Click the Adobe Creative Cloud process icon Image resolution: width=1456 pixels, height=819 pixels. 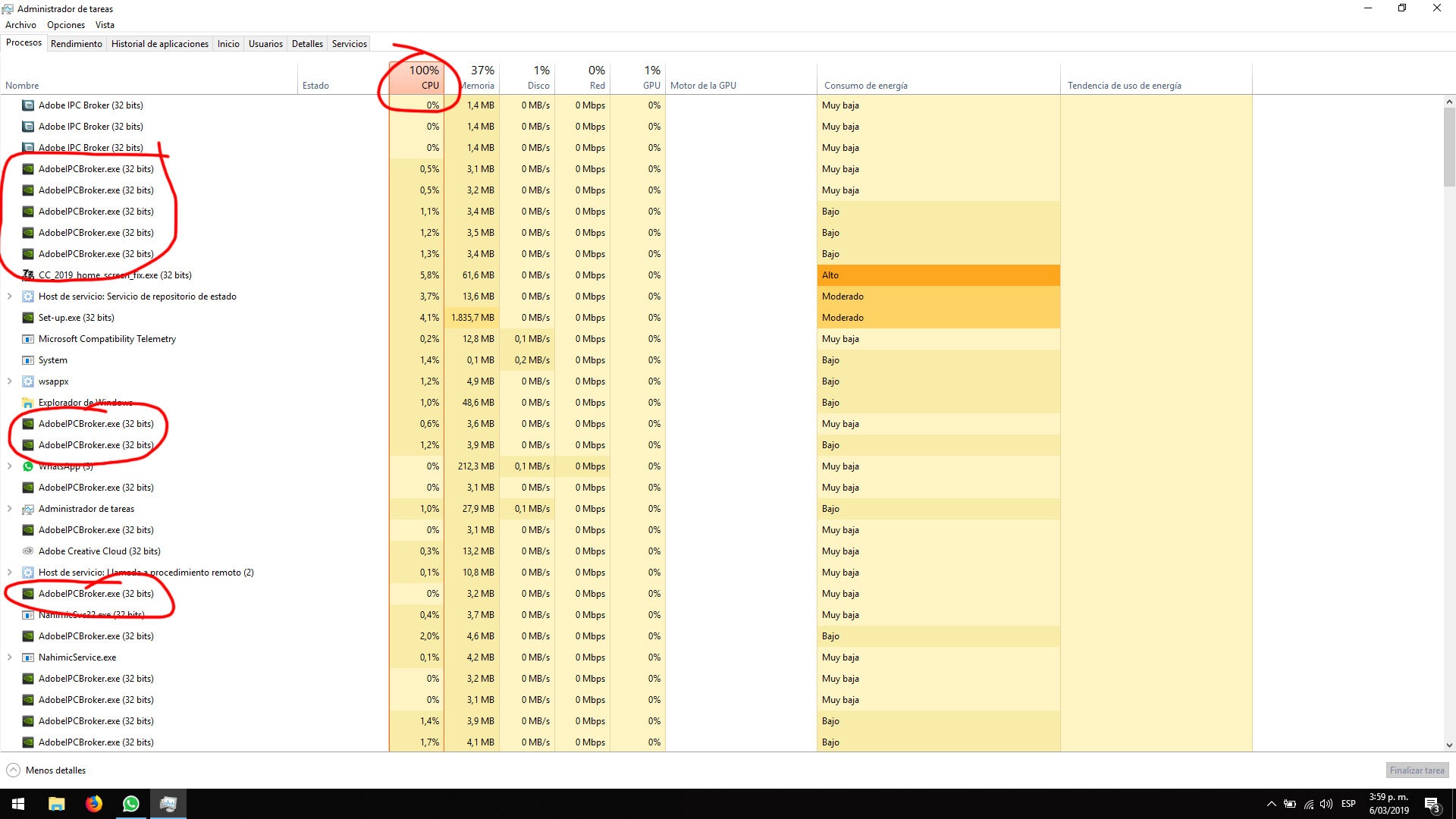coord(28,551)
